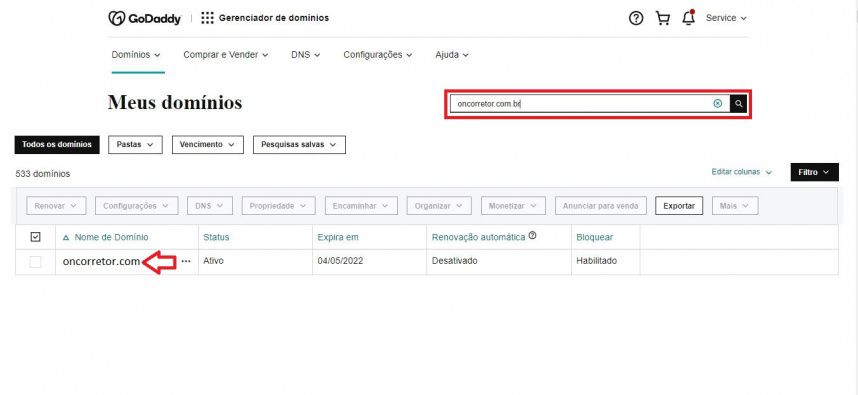858x395 pixels.
Task: Open the Configurações navigation menu
Action: click(x=378, y=55)
